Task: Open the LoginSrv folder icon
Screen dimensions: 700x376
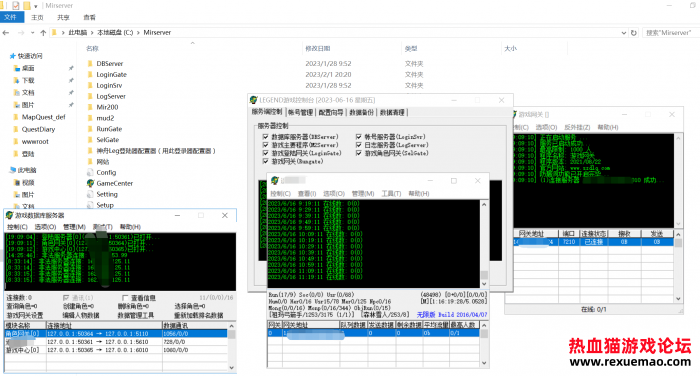Action: click(x=90, y=85)
